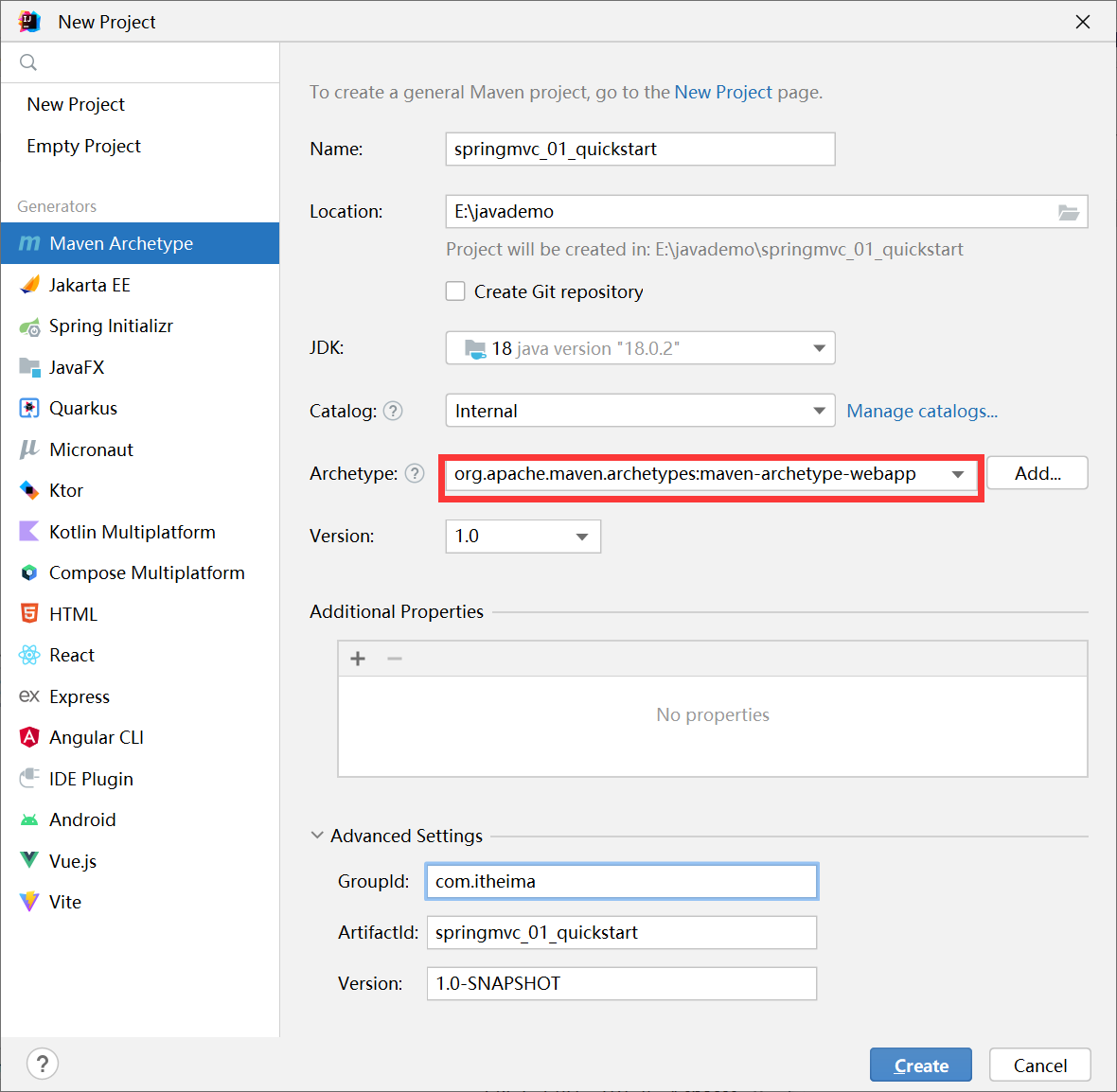Follow the New Project page link
The image size is (1117, 1092).
723,93
